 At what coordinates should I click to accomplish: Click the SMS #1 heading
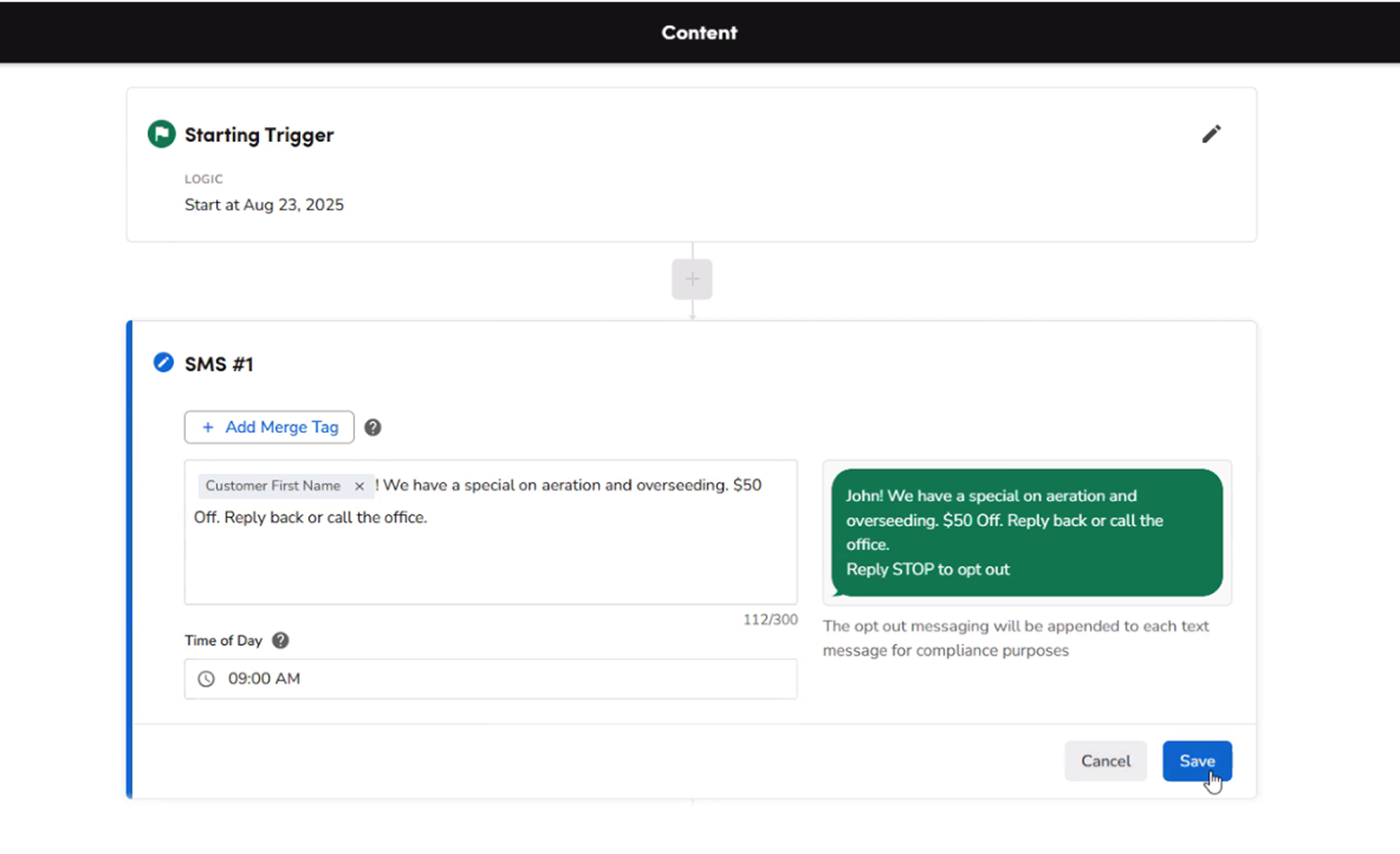pos(218,364)
